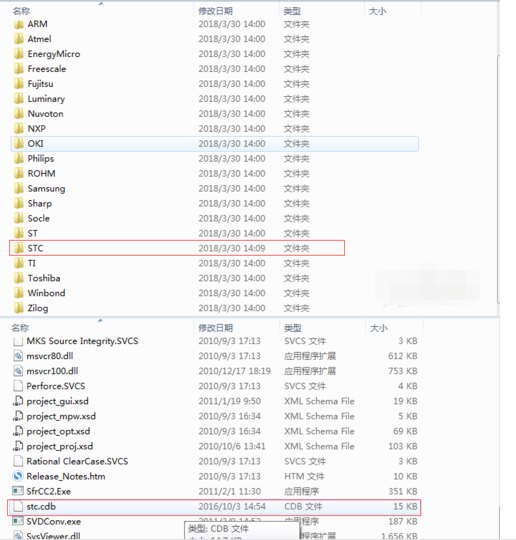Select the OKI folder row
This screenshot has height=540, width=516.
click(215, 144)
